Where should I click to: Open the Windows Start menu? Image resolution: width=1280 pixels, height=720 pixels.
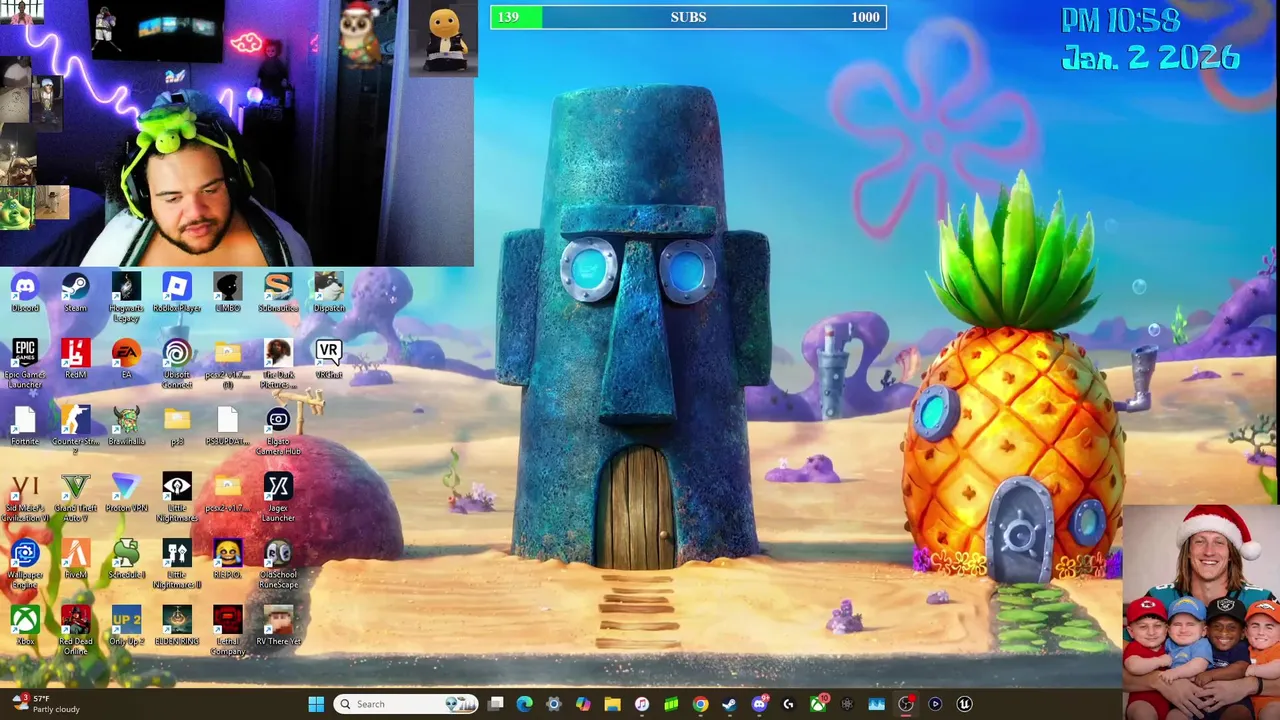pyautogui.click(x=316, y=704)
